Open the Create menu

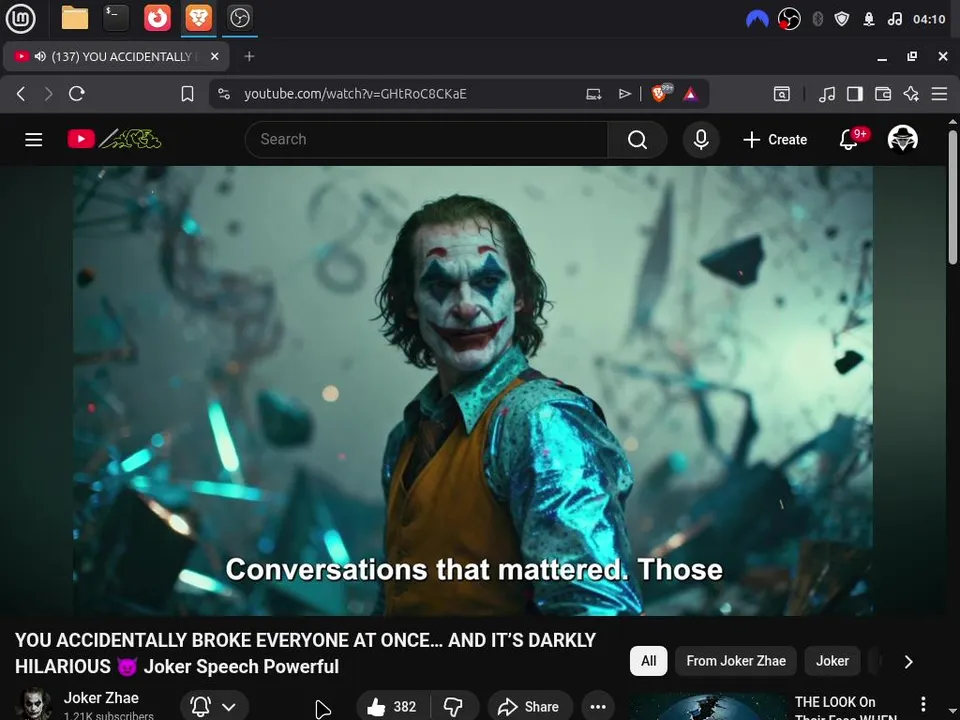775,140
